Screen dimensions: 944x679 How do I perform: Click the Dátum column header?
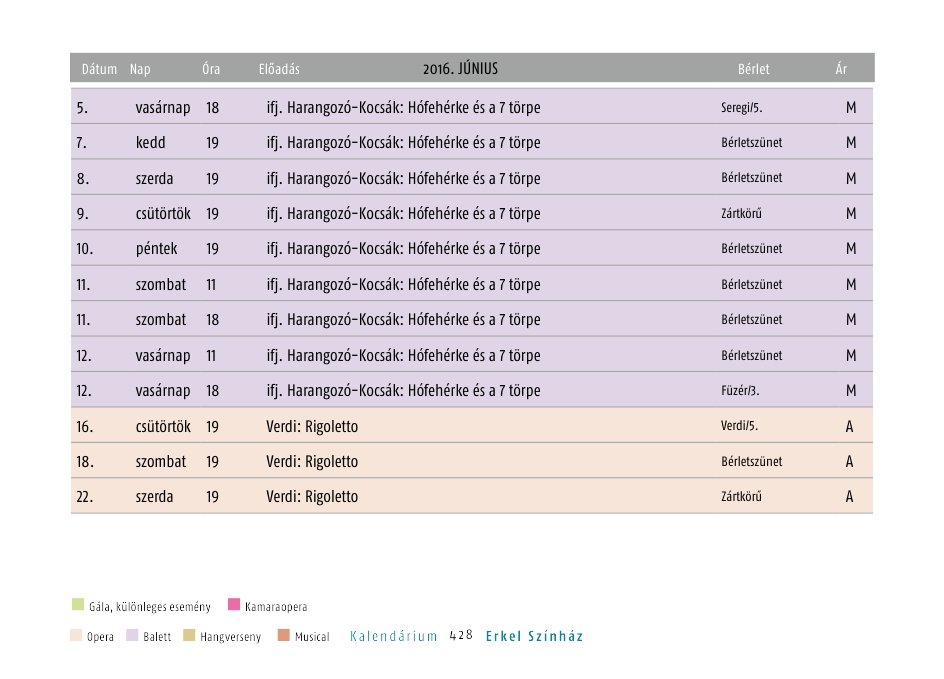pyautogui.click(x=100, y=70)
